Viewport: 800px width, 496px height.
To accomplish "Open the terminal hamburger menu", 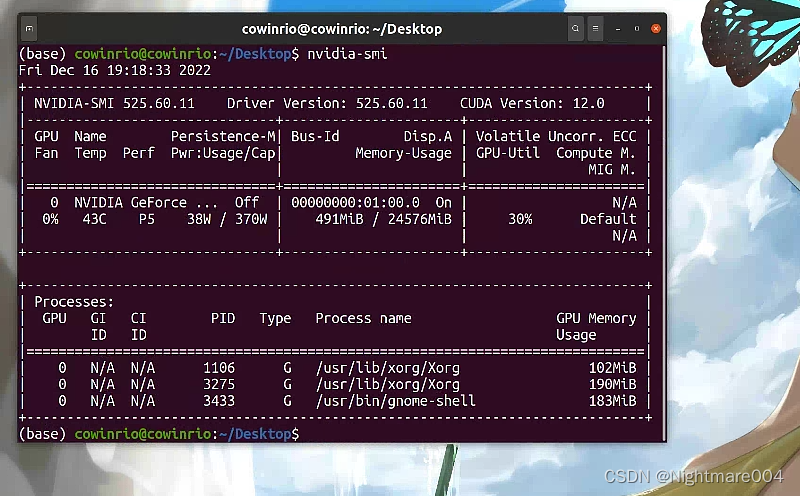I will tap(595, 29).
